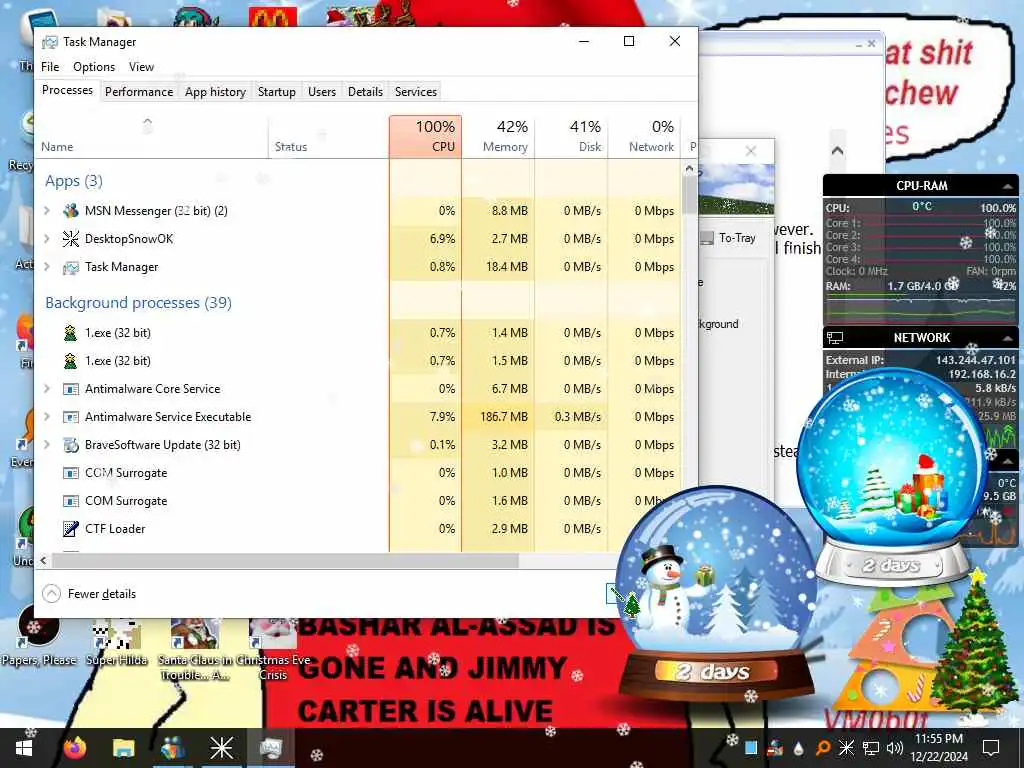Screen dimensions: 1024x768
Task: Click the water drop tray icon
Action: tap(799, 748)
